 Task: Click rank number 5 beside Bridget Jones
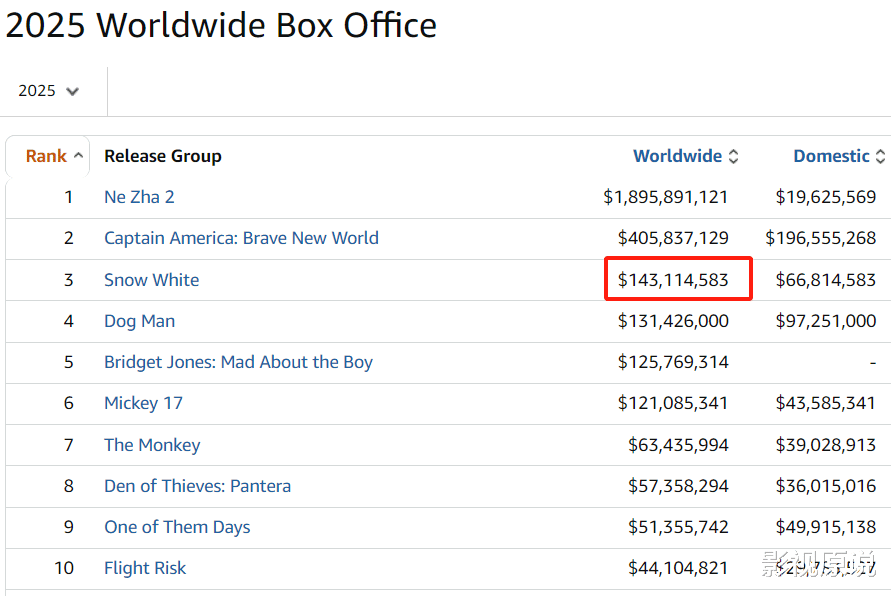click(69, 362)
